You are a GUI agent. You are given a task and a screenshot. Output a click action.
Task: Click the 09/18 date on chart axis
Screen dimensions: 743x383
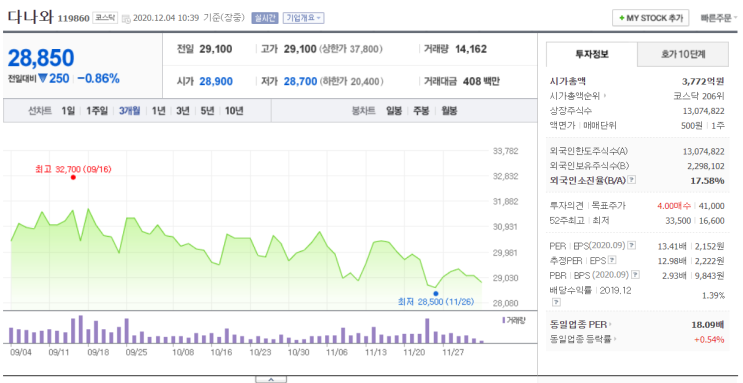pyautogui.click(x=99, y=353)
